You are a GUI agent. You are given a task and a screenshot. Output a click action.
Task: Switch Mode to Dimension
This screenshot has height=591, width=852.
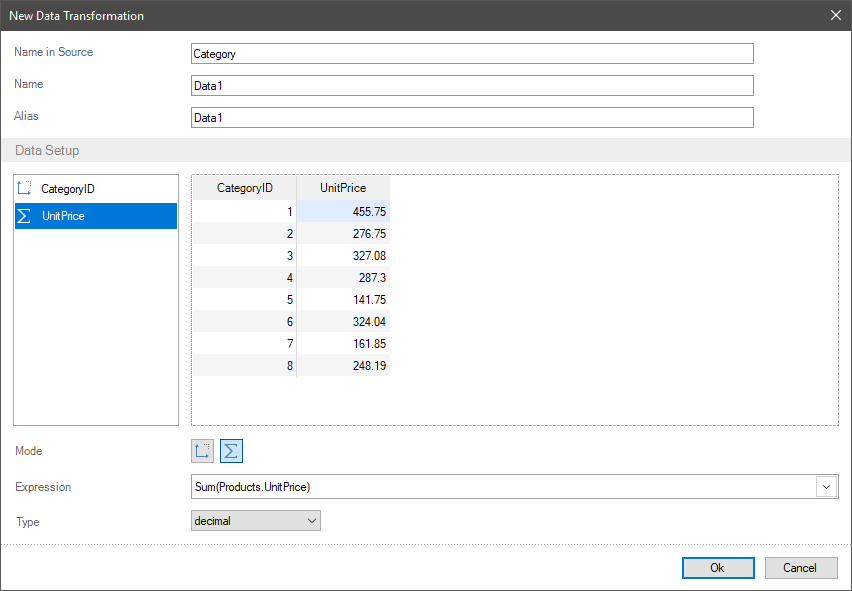pyautogui.click(x=203, y=451)
